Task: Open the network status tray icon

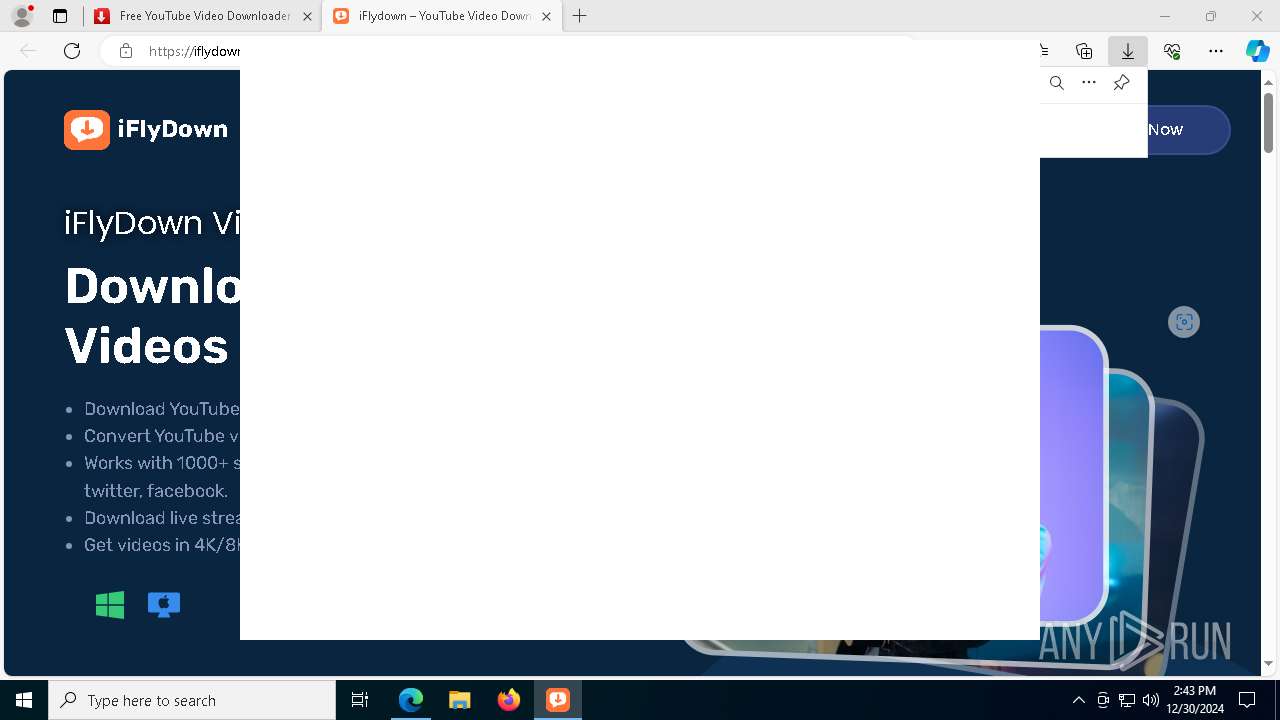Action: pyautogui.click(x=1127, y=700)
